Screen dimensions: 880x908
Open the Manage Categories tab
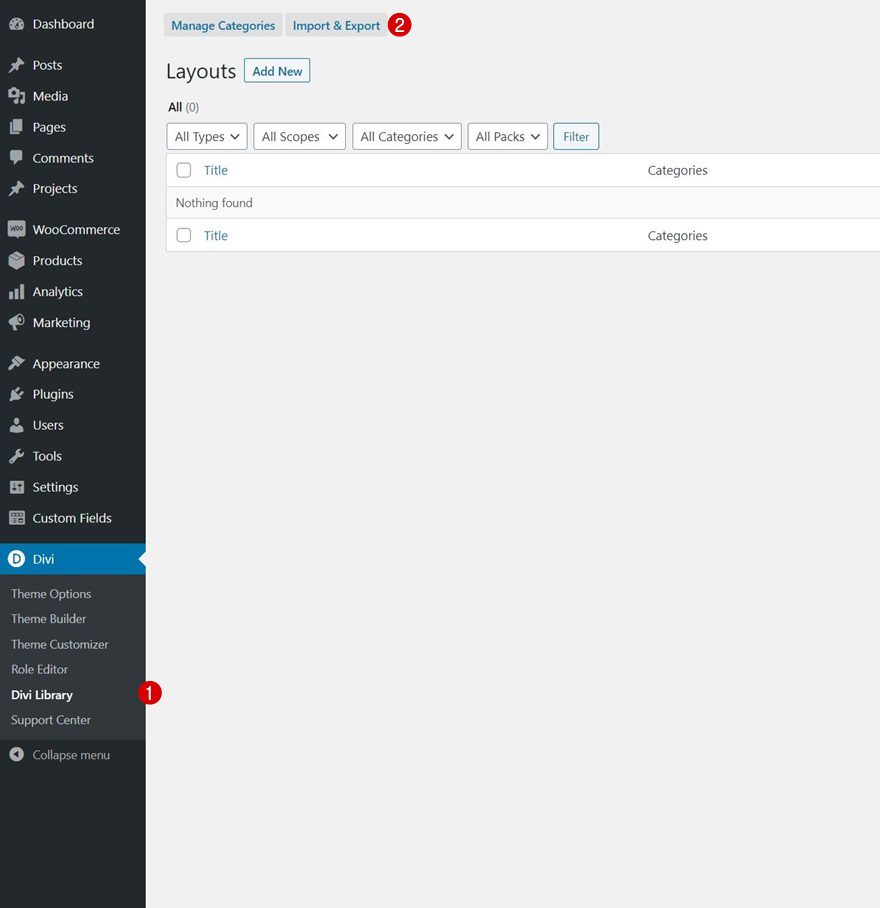pos(222,25)
